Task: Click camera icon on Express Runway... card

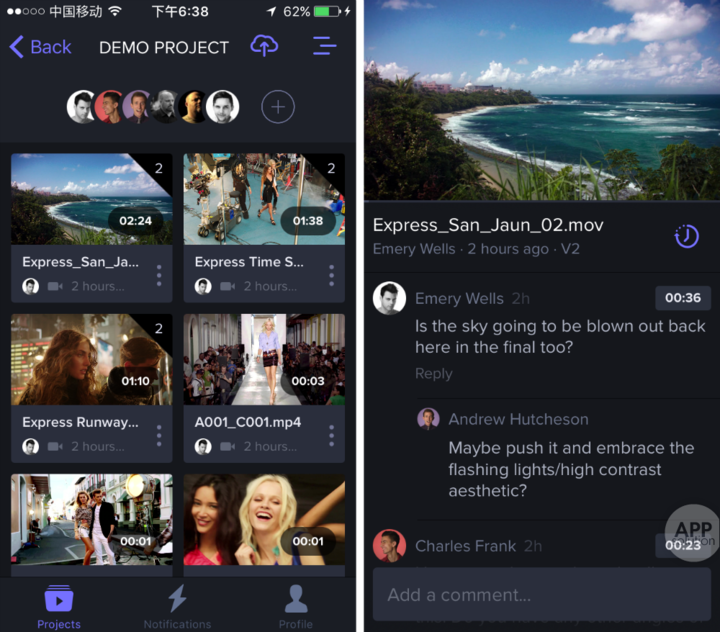Action: [55, 446]
